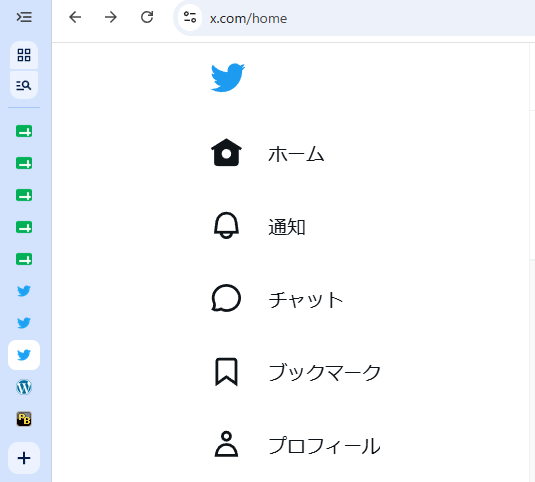The height and width of the screenshot is (482, 535).
Task: Click the chat bubble icon
Action: click(x=226, y=298)
